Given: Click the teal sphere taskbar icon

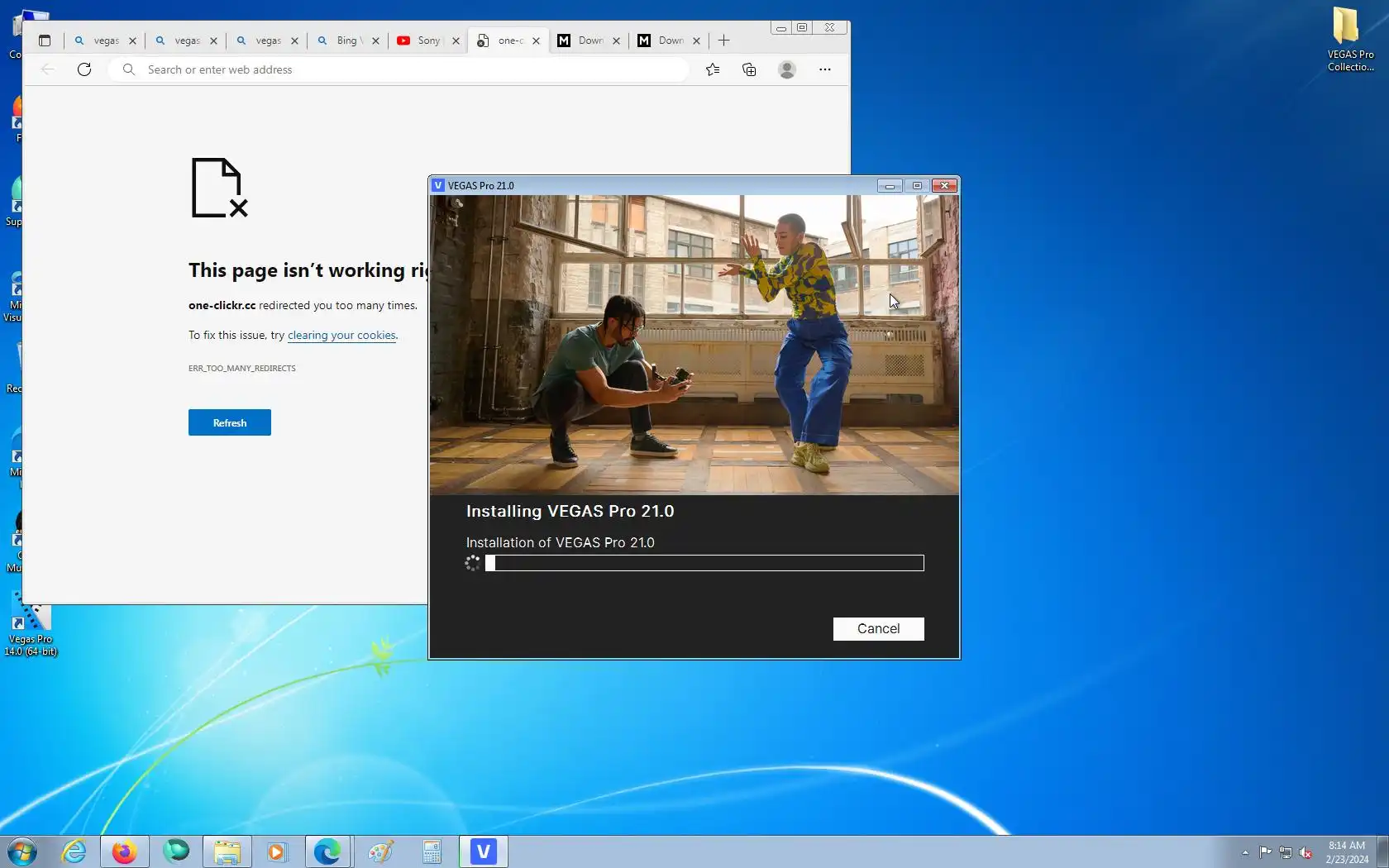Looking at the screenshot, I should click(x=176, y=851).
